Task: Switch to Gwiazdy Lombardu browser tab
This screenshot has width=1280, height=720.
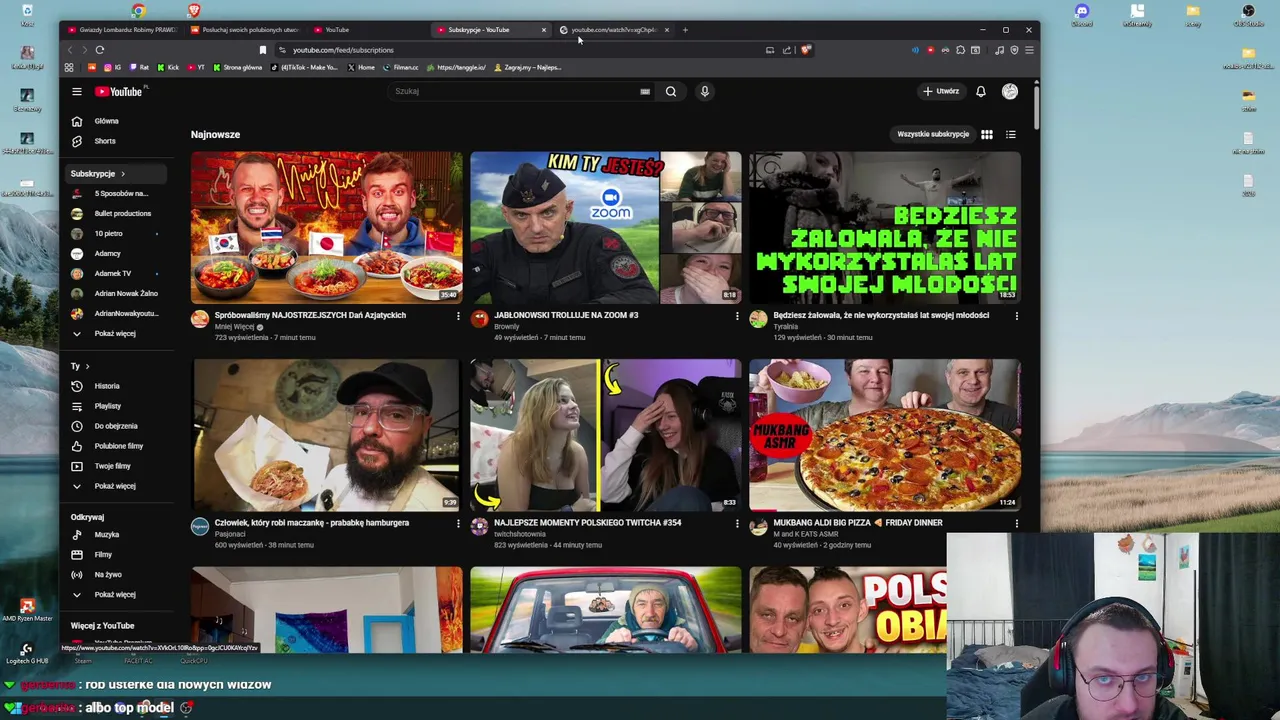Action: coord(121,30)
